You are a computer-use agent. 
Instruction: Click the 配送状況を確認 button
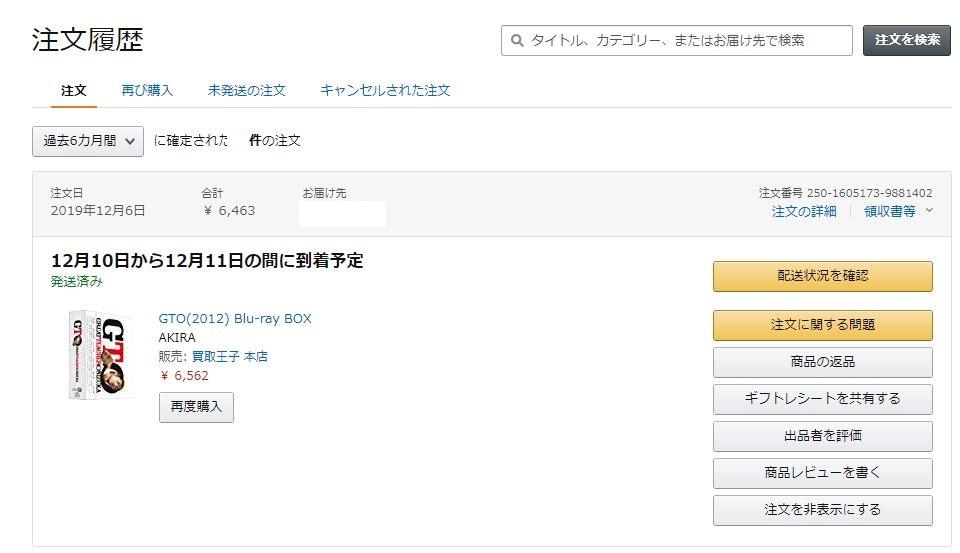click(822, 276)
